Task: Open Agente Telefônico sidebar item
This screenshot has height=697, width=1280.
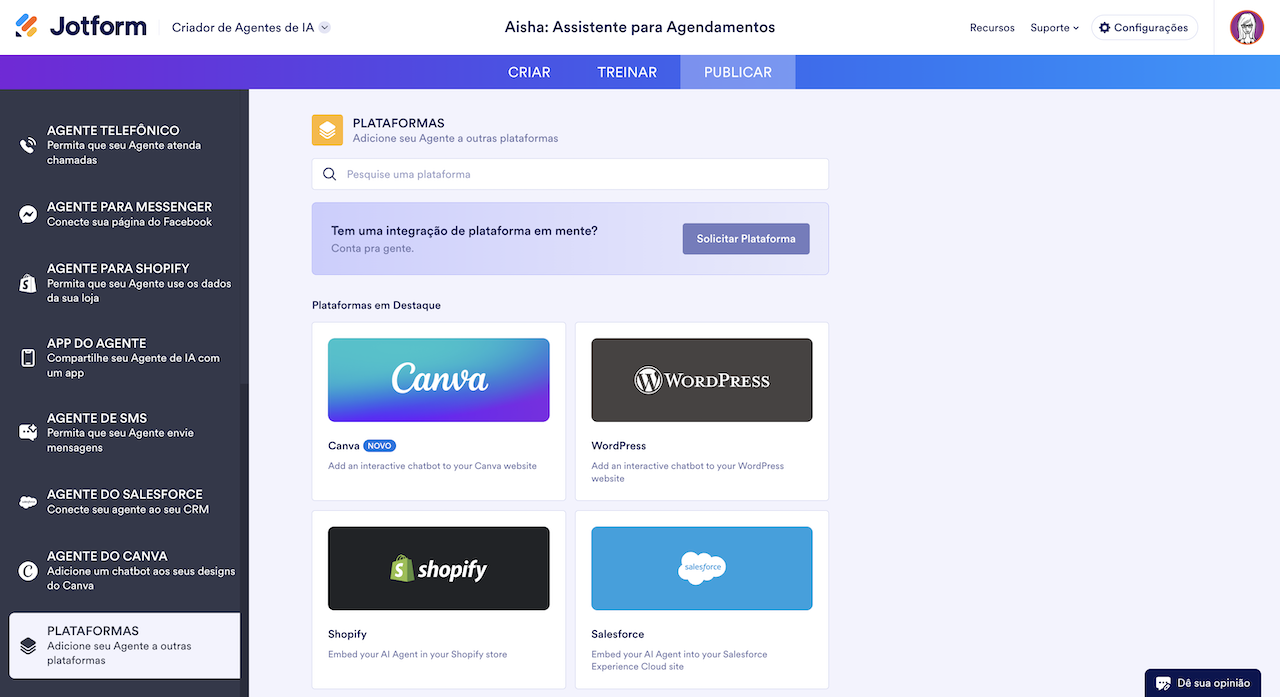Action: coord(124,145)
